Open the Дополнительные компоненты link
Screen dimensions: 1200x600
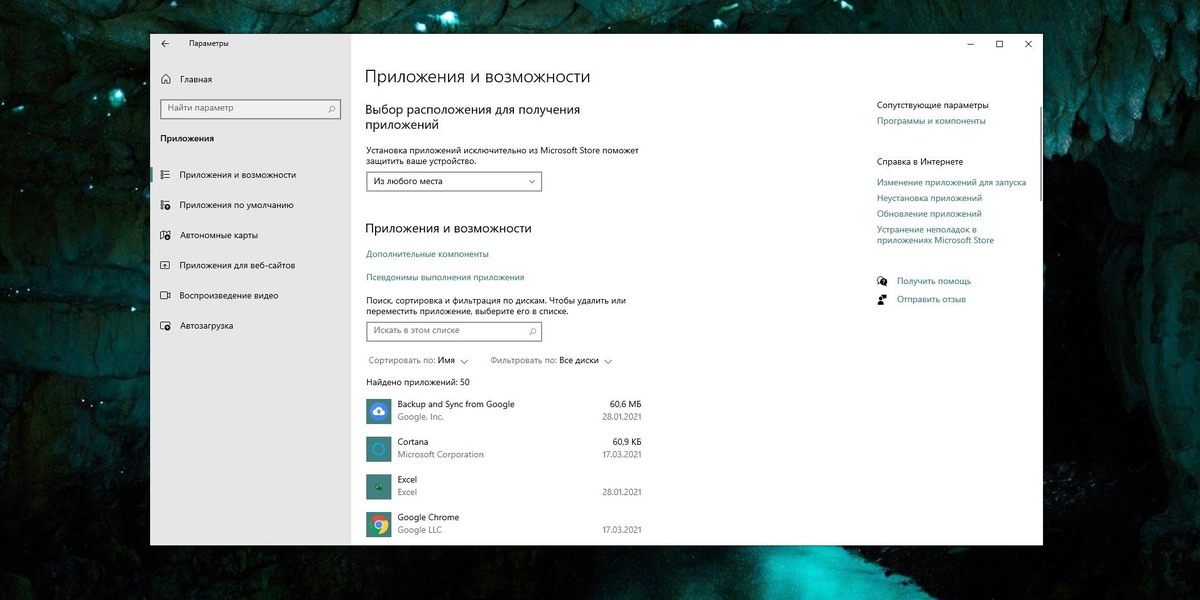pos(427,254)
